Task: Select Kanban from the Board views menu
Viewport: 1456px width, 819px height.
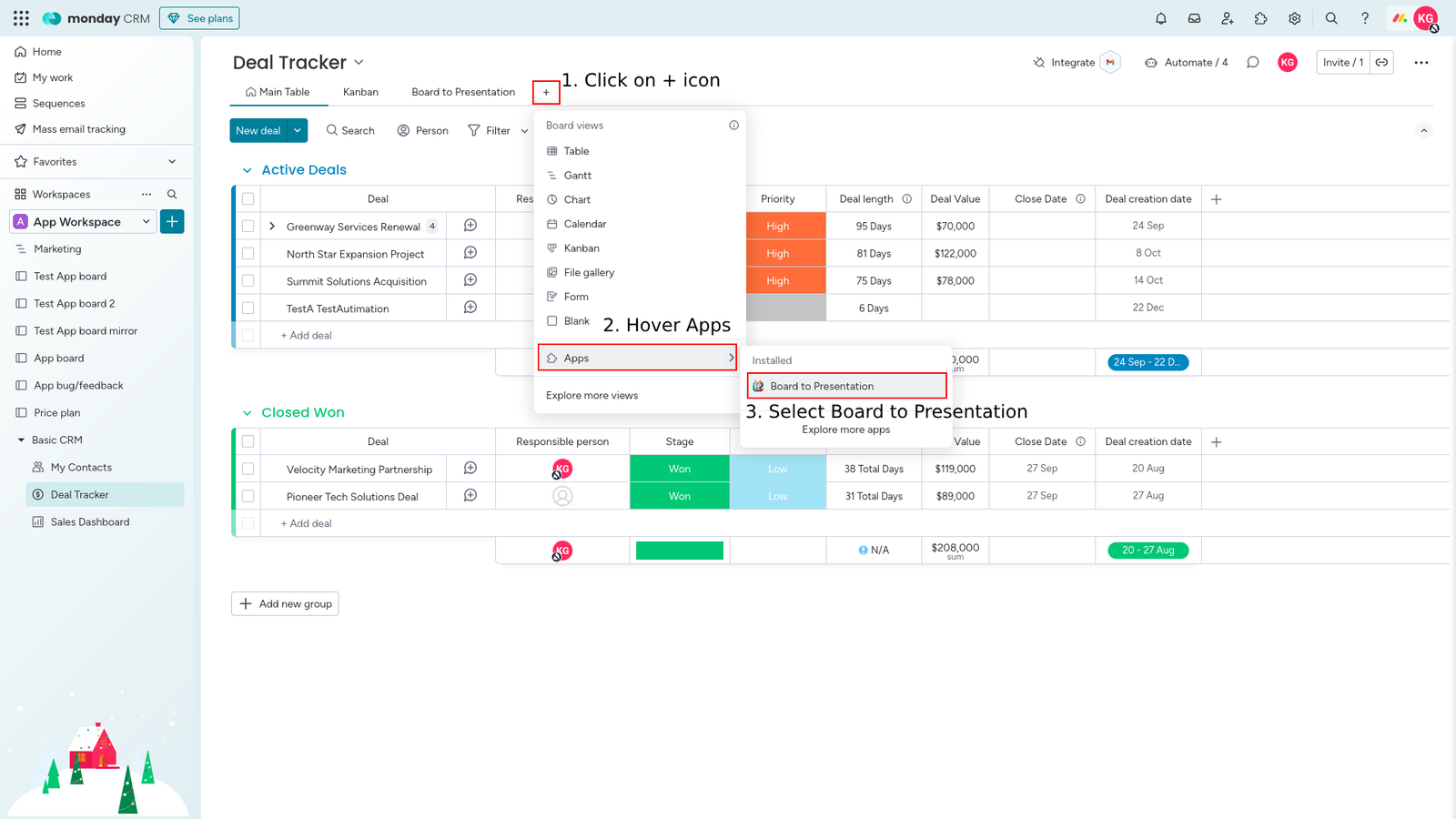Action: 581,248
